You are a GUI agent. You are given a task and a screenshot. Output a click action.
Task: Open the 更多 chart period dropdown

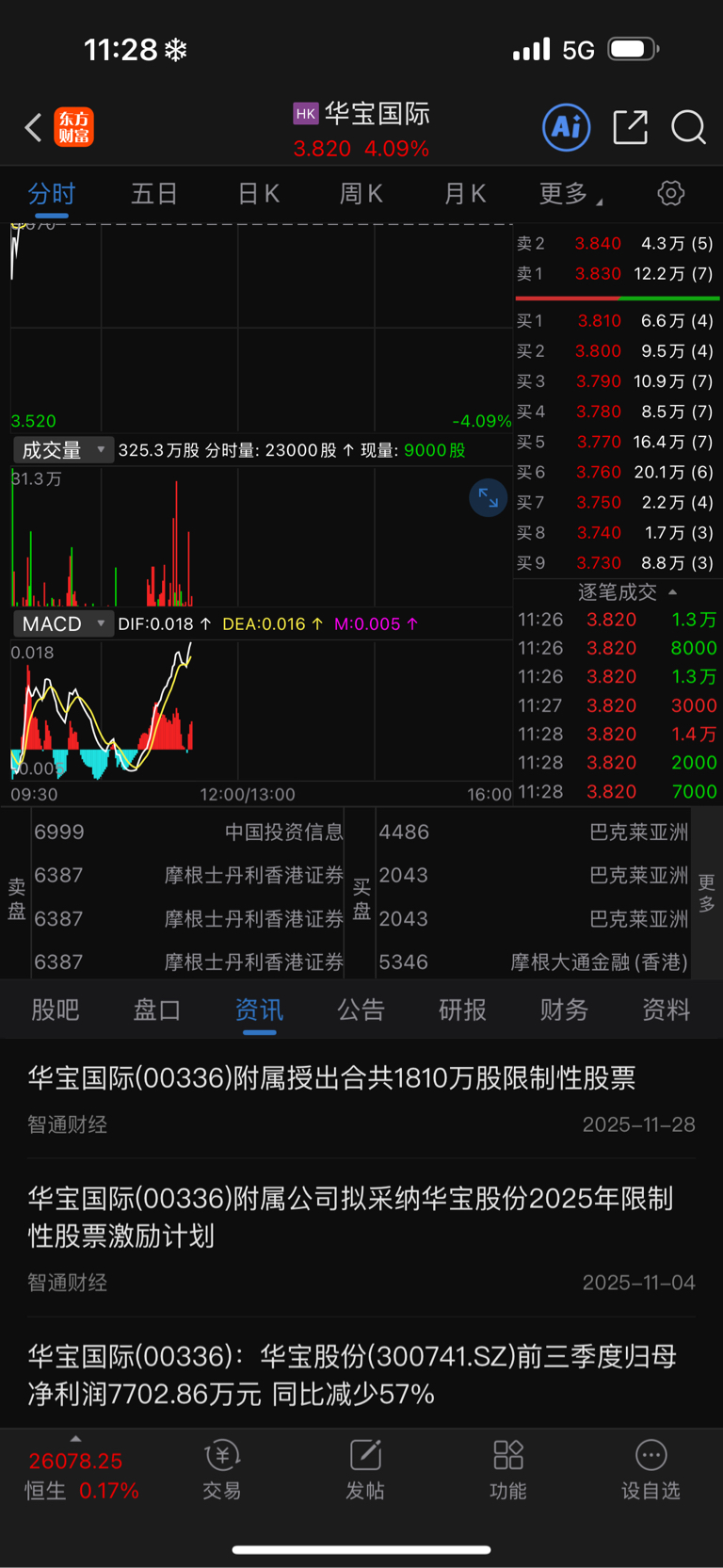coord(570,194)
